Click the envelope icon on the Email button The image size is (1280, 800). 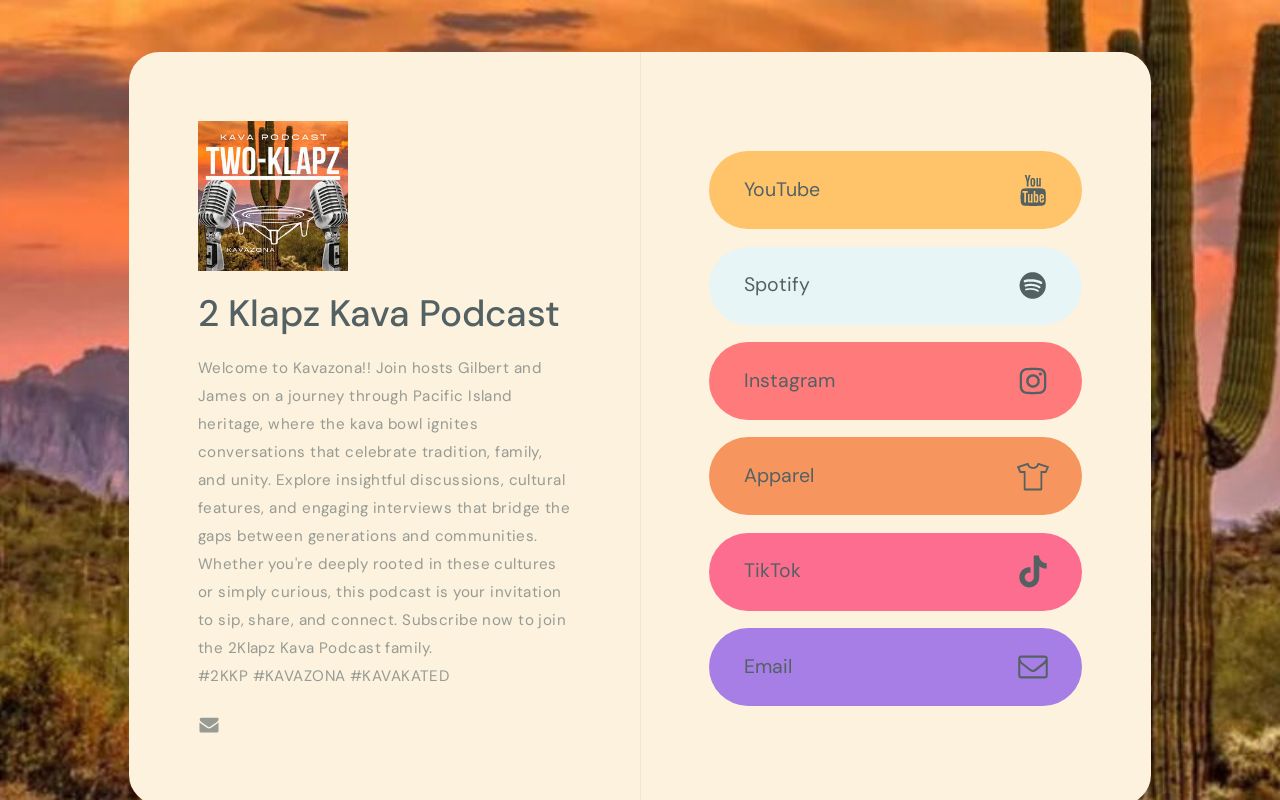pyautogui.click(x=1033, y=667)
